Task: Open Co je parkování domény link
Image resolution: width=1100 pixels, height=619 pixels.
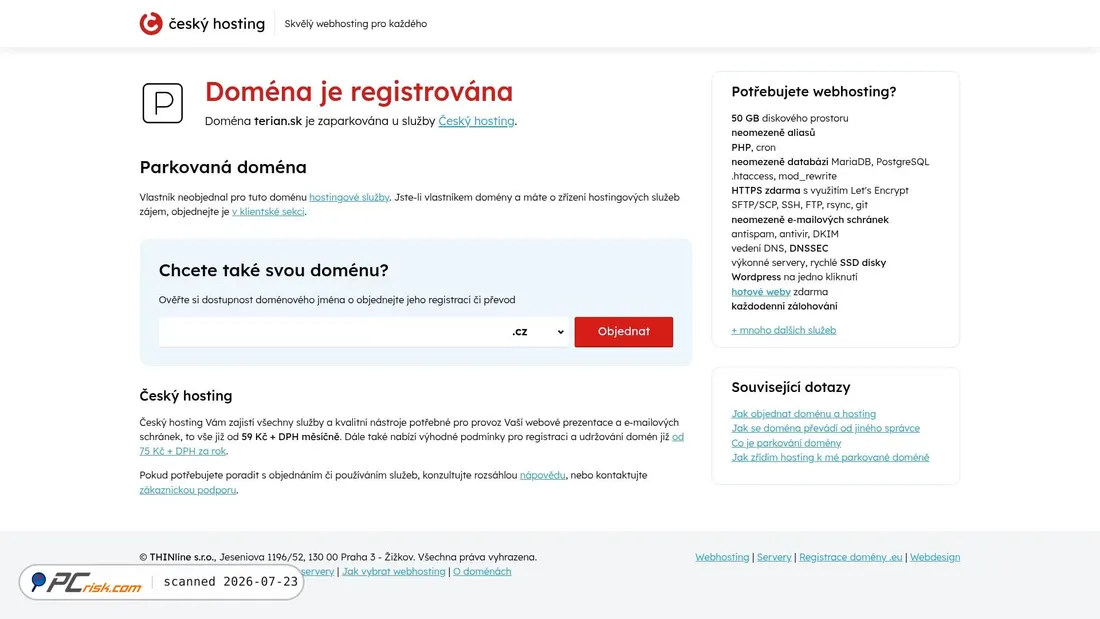Action: tap(786, 443)
